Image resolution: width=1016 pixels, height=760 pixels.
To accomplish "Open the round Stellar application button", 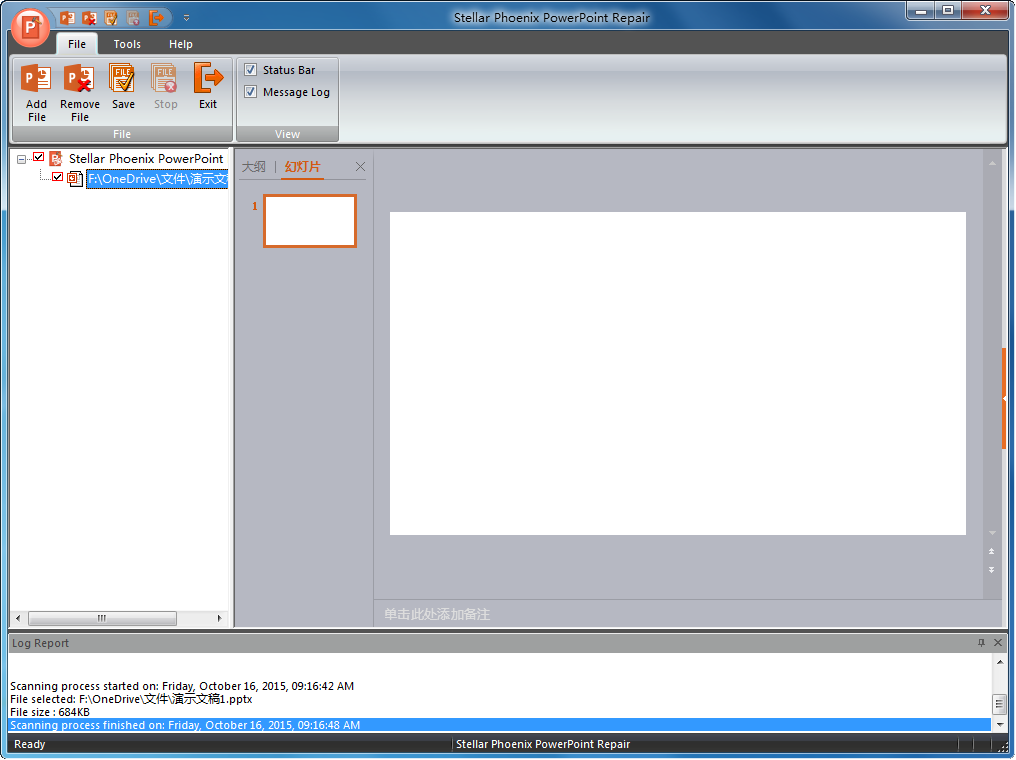I will [30, 27].
